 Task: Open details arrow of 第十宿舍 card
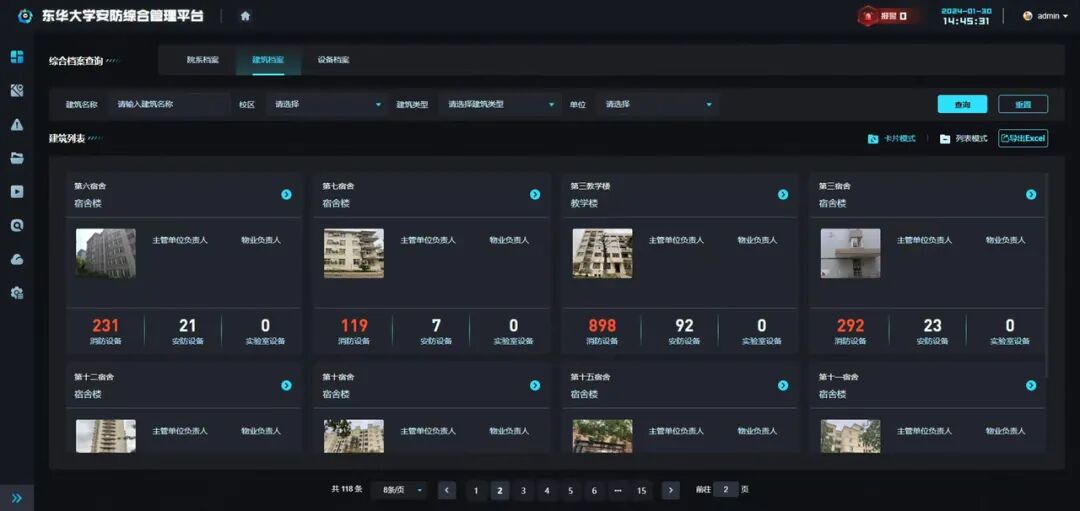point(534,386)
